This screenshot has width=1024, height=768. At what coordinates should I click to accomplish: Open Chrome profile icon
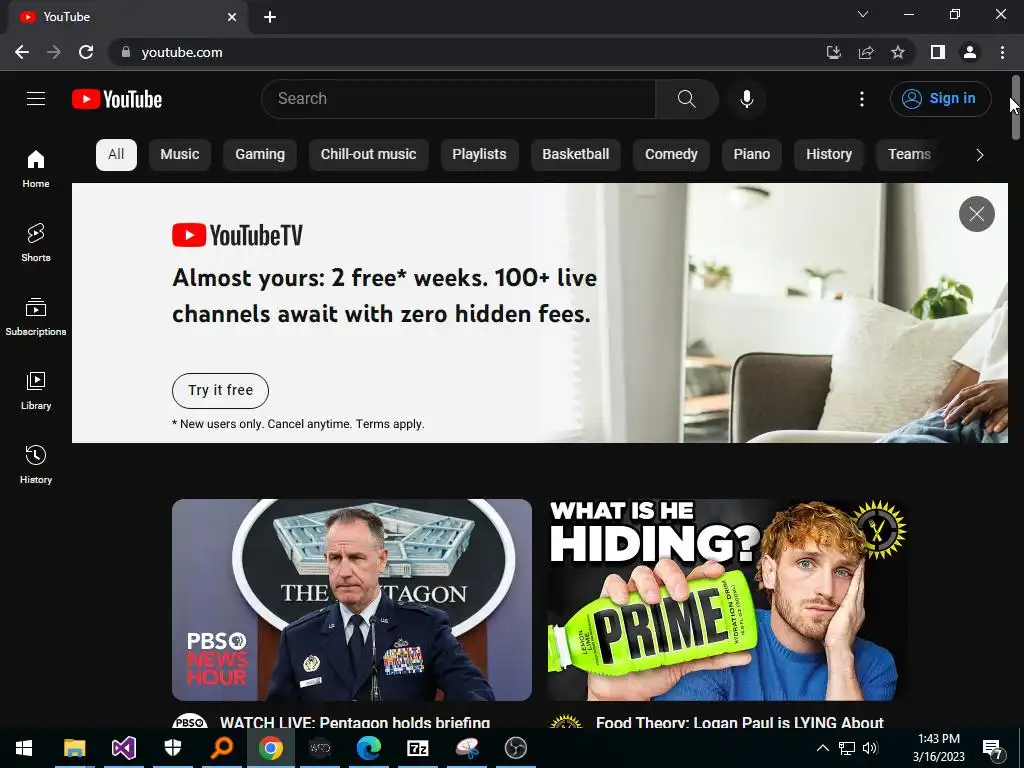[970, 52]
